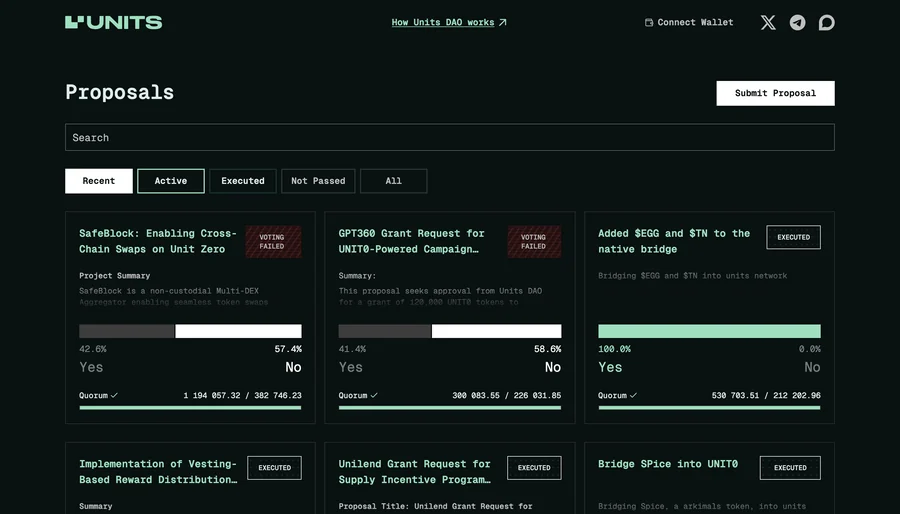Open the Telegram channel icon

(x=797, y=22)
